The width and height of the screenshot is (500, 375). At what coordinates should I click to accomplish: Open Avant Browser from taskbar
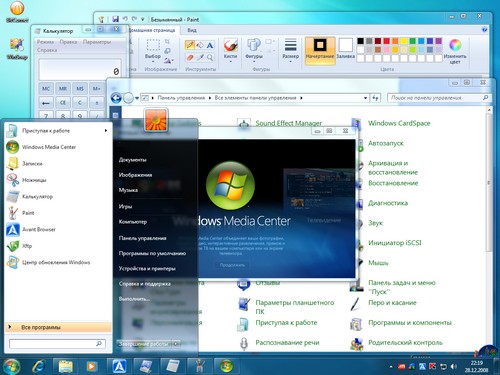click(119, 366)
